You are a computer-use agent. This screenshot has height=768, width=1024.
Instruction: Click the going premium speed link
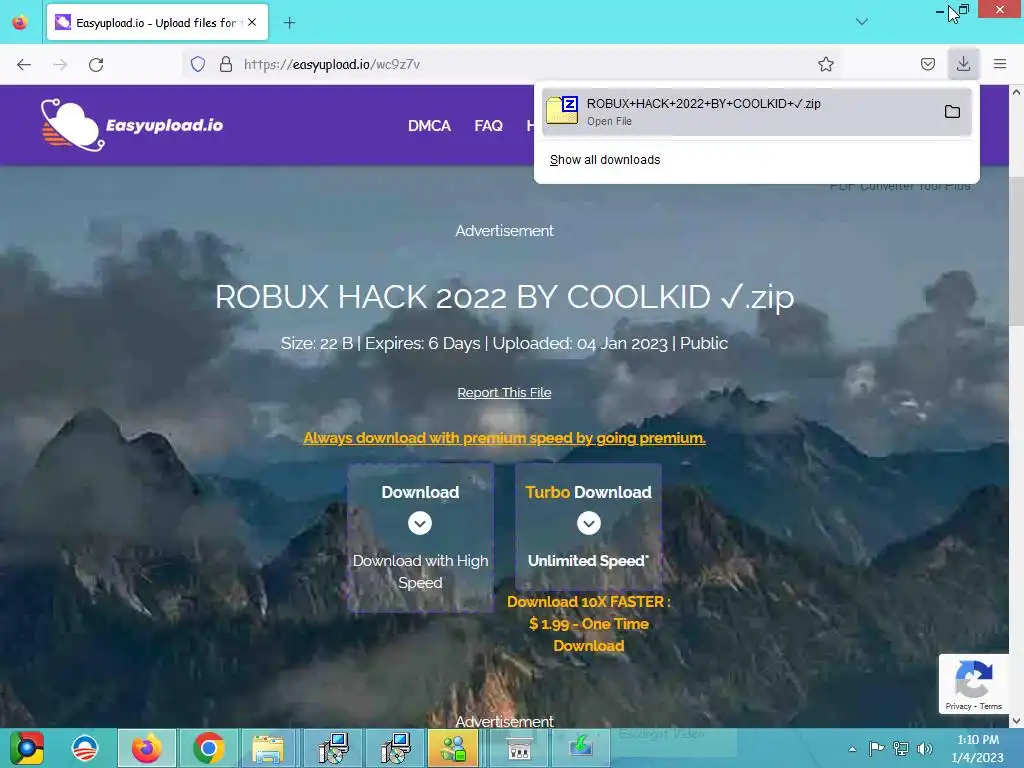coord(504,438)
